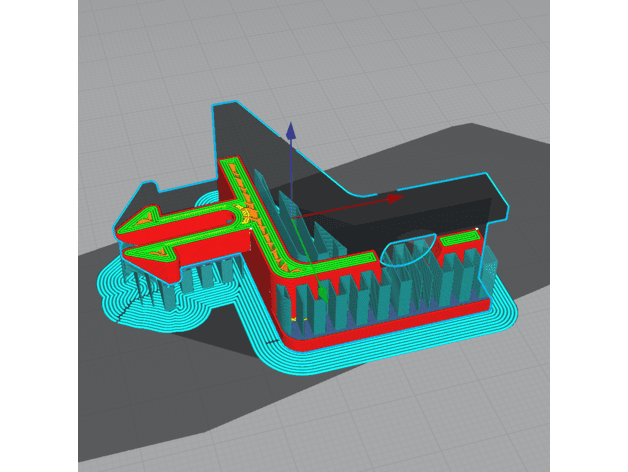Click the half-circle cutout support region

coord(407,250)
